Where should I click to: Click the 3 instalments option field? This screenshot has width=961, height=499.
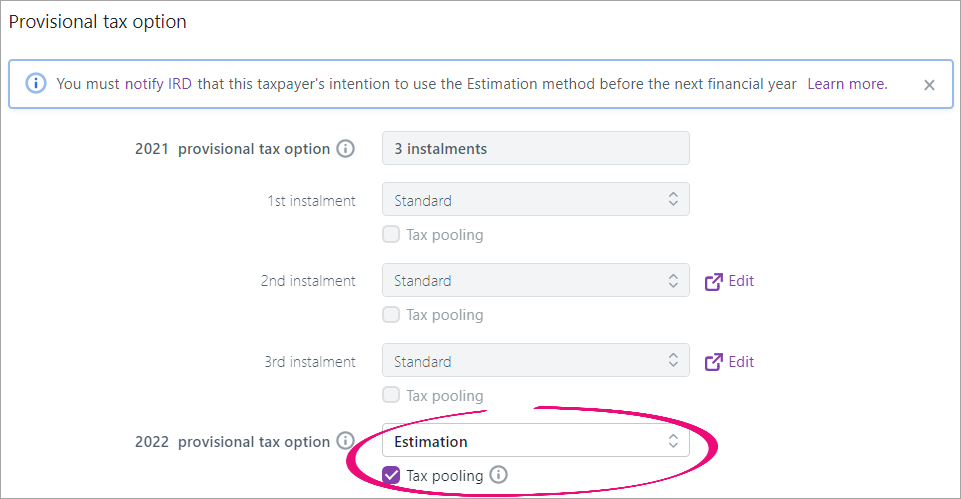click(x=536, y=148)
